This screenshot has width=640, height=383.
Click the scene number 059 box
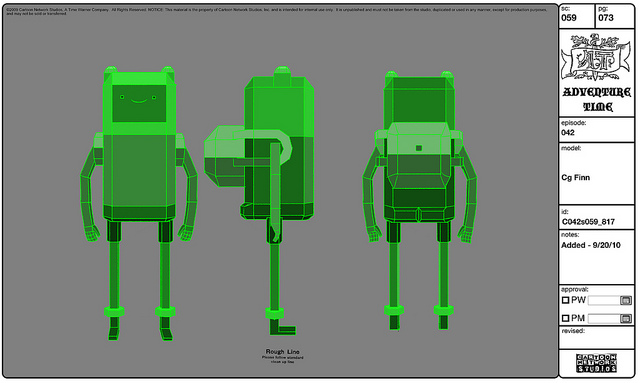tap(577, 16)
